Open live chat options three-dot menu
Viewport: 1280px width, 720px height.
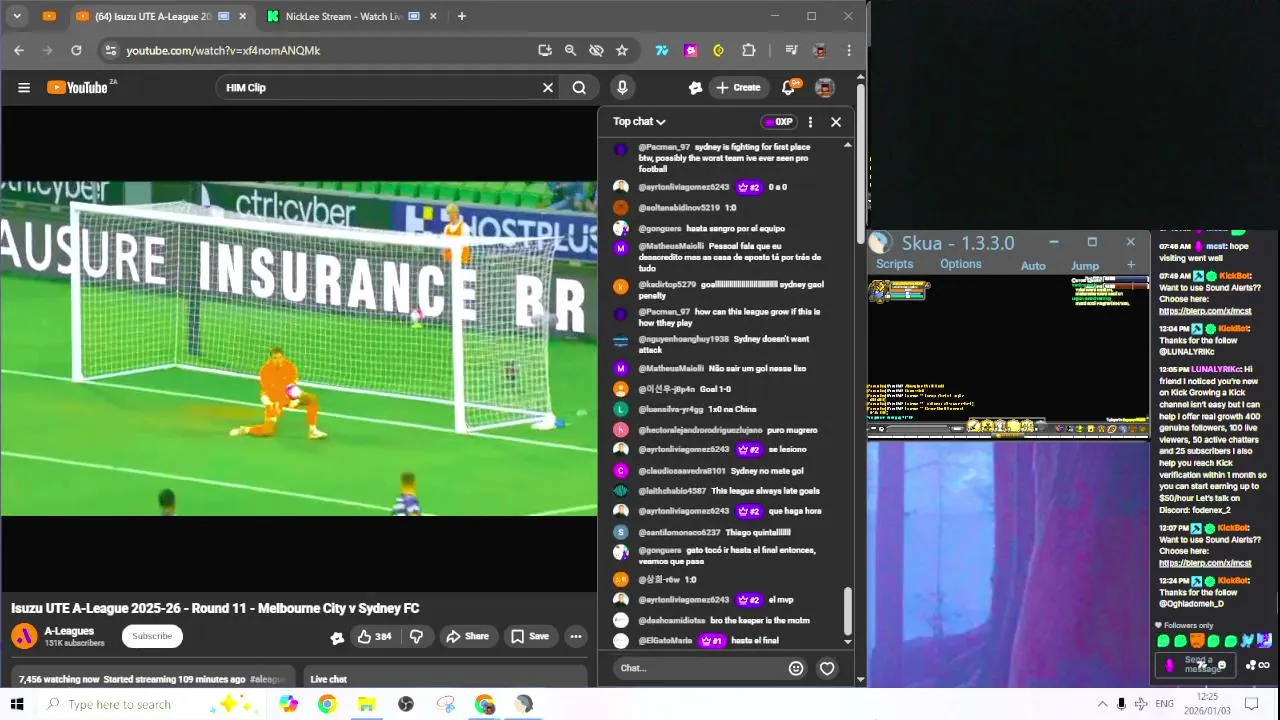[810, 122]
